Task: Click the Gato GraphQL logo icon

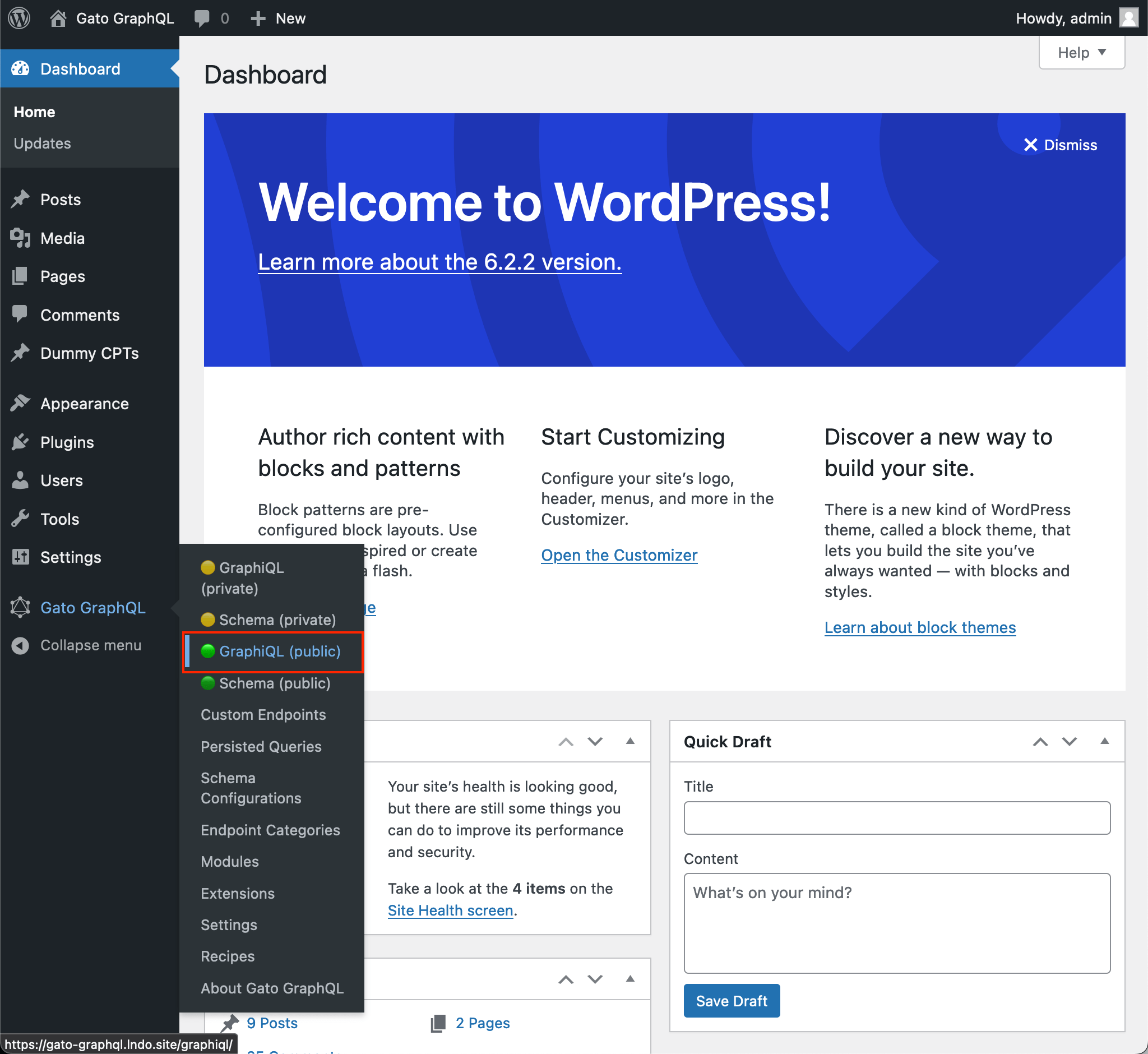Action: pyautogui.click(x=21, y=607)
